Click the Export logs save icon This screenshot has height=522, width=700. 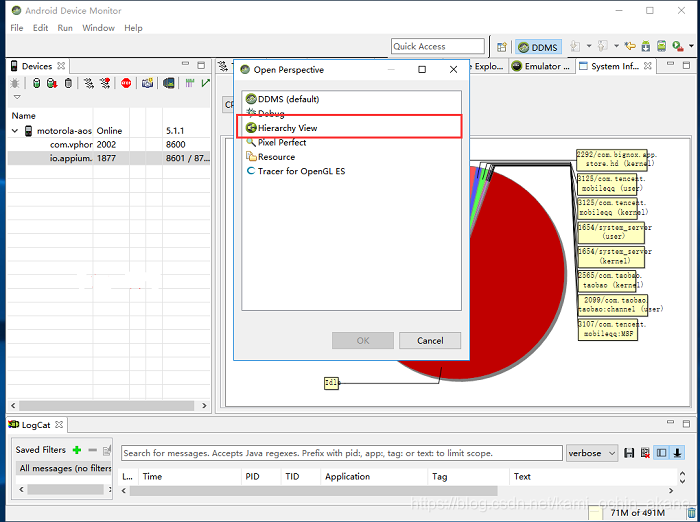click(629, 453)
